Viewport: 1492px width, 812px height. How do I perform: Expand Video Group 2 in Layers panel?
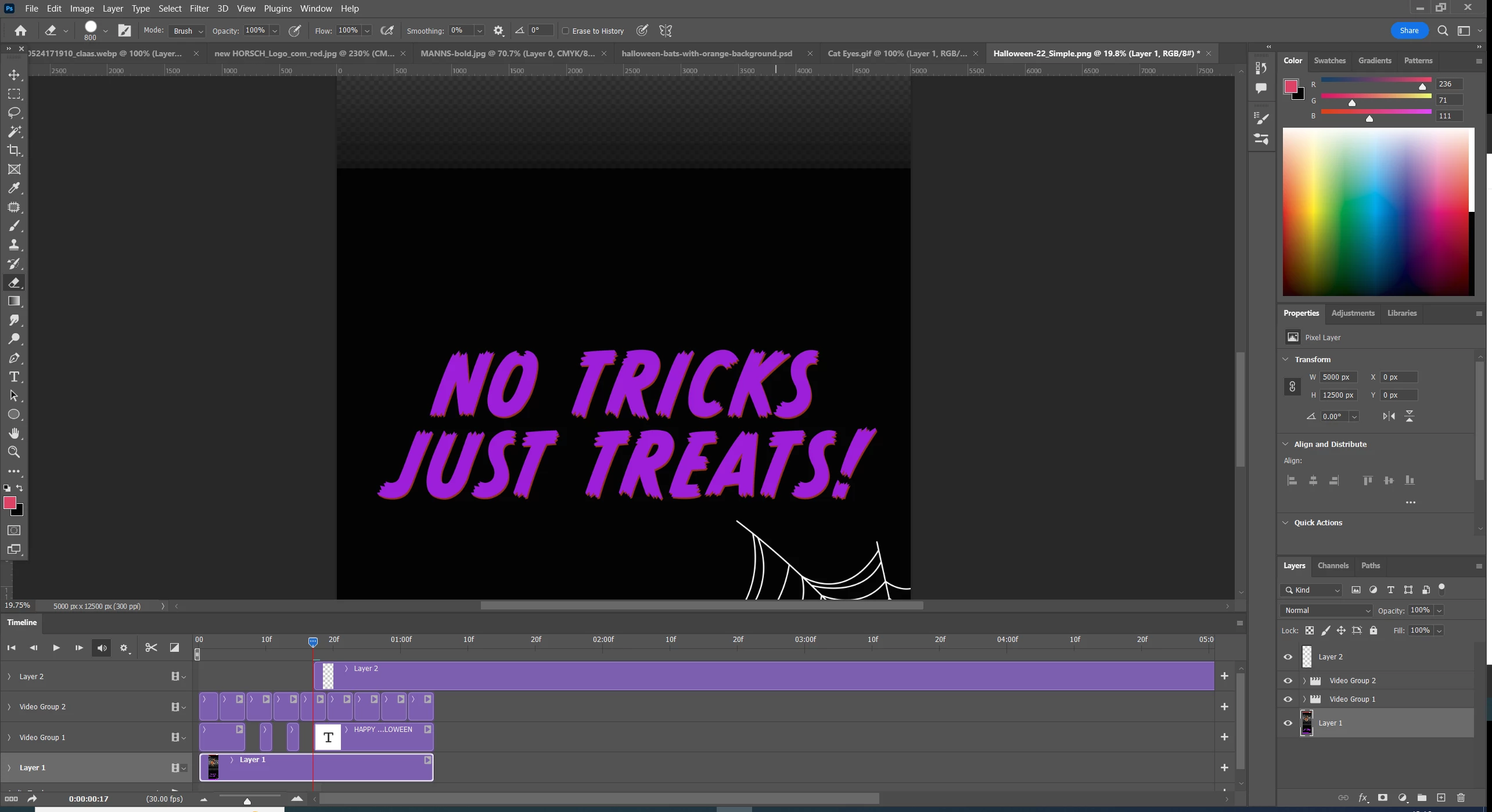[1304, 681]
